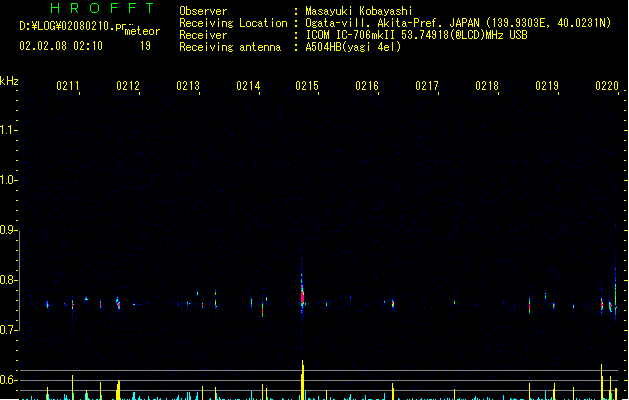Viewport: 629px width, 400px height.
Task: Click the 0211 time marker
Action: point(68,86)
